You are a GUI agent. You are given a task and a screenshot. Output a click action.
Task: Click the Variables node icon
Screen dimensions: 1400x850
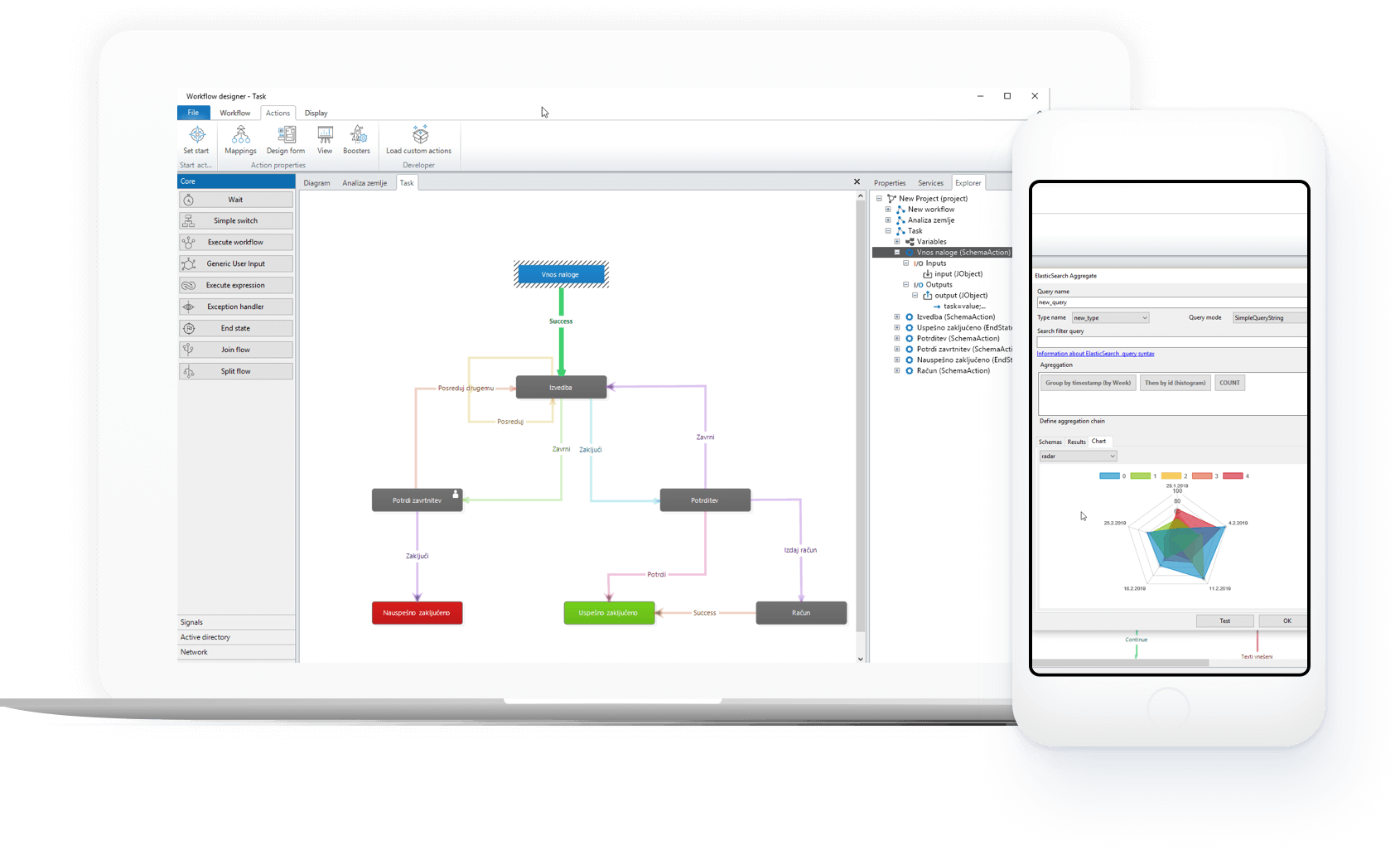click(x=910, y=242)
